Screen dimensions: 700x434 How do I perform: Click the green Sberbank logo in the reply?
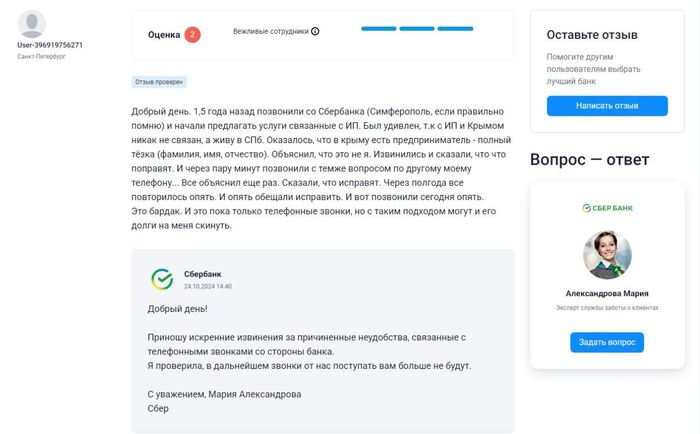[161, 279]
